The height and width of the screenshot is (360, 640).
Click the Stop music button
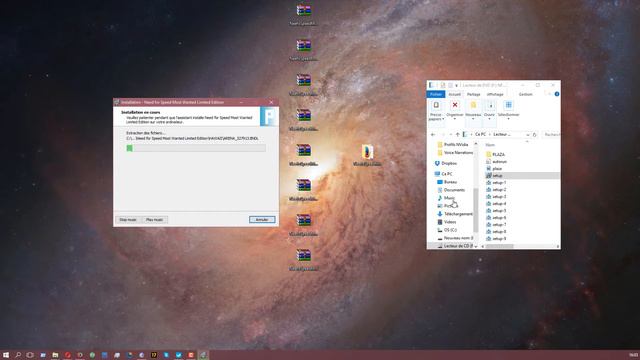coord(128,220)
